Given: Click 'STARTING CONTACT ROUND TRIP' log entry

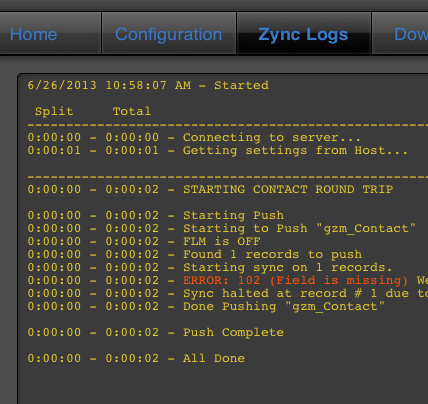Looking at the screenshot, I should click(x=210, y=189).
